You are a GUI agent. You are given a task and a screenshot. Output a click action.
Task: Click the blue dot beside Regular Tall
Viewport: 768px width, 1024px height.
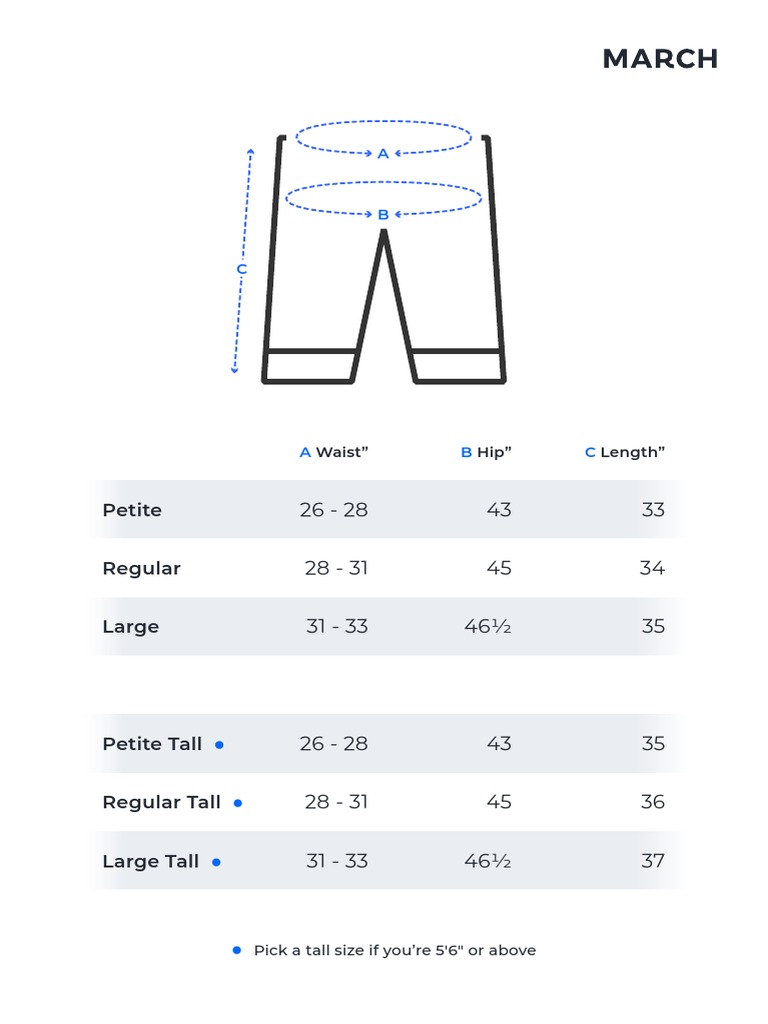pos(238,802)
